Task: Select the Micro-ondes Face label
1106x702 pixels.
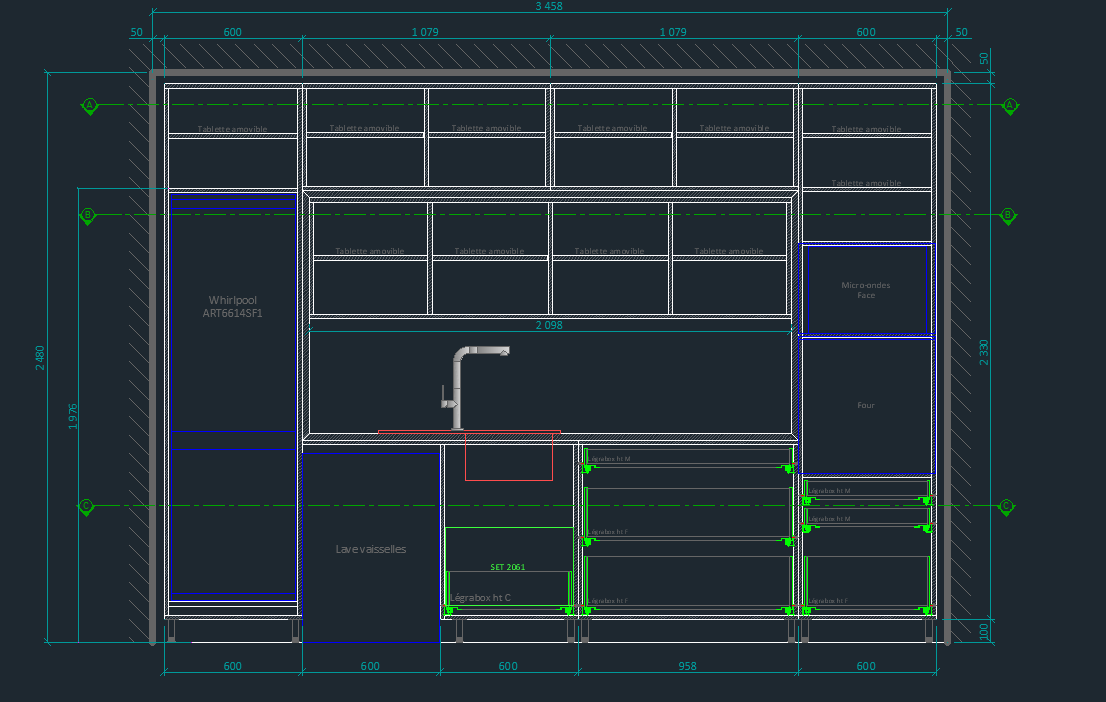Action: pyautogui.click(x=866, y=290)
